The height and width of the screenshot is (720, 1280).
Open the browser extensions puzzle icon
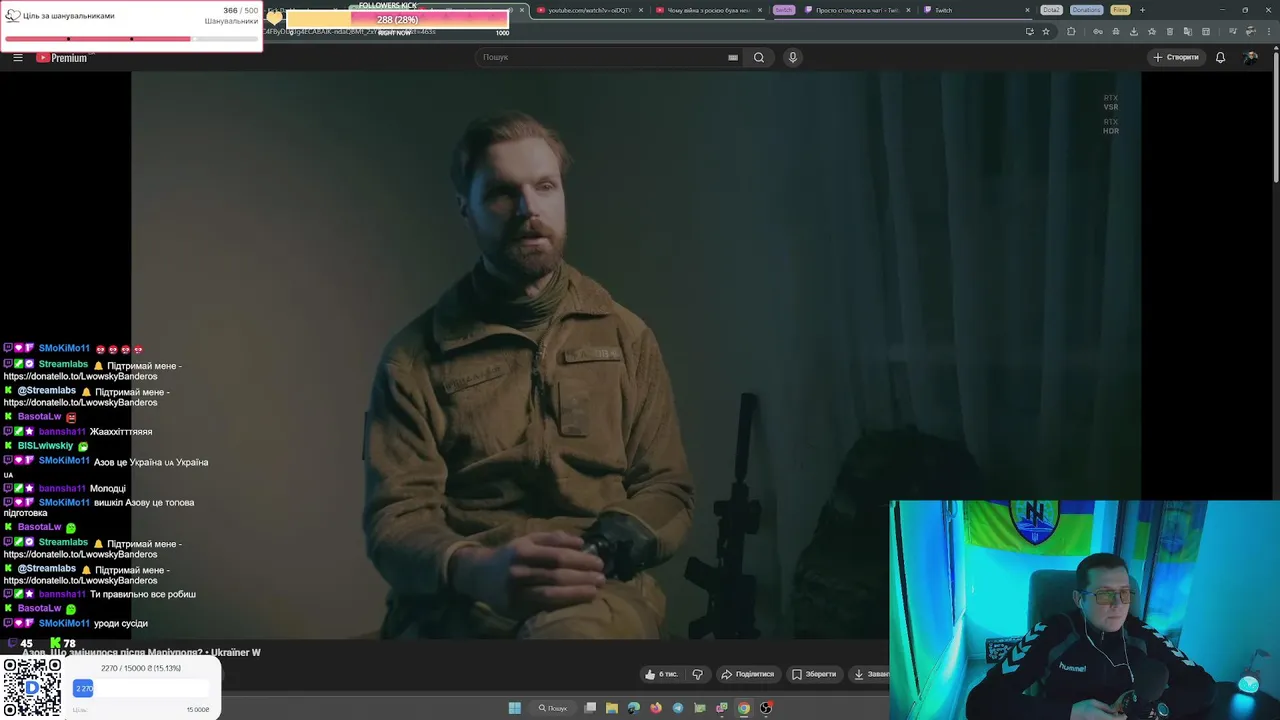1071,31
